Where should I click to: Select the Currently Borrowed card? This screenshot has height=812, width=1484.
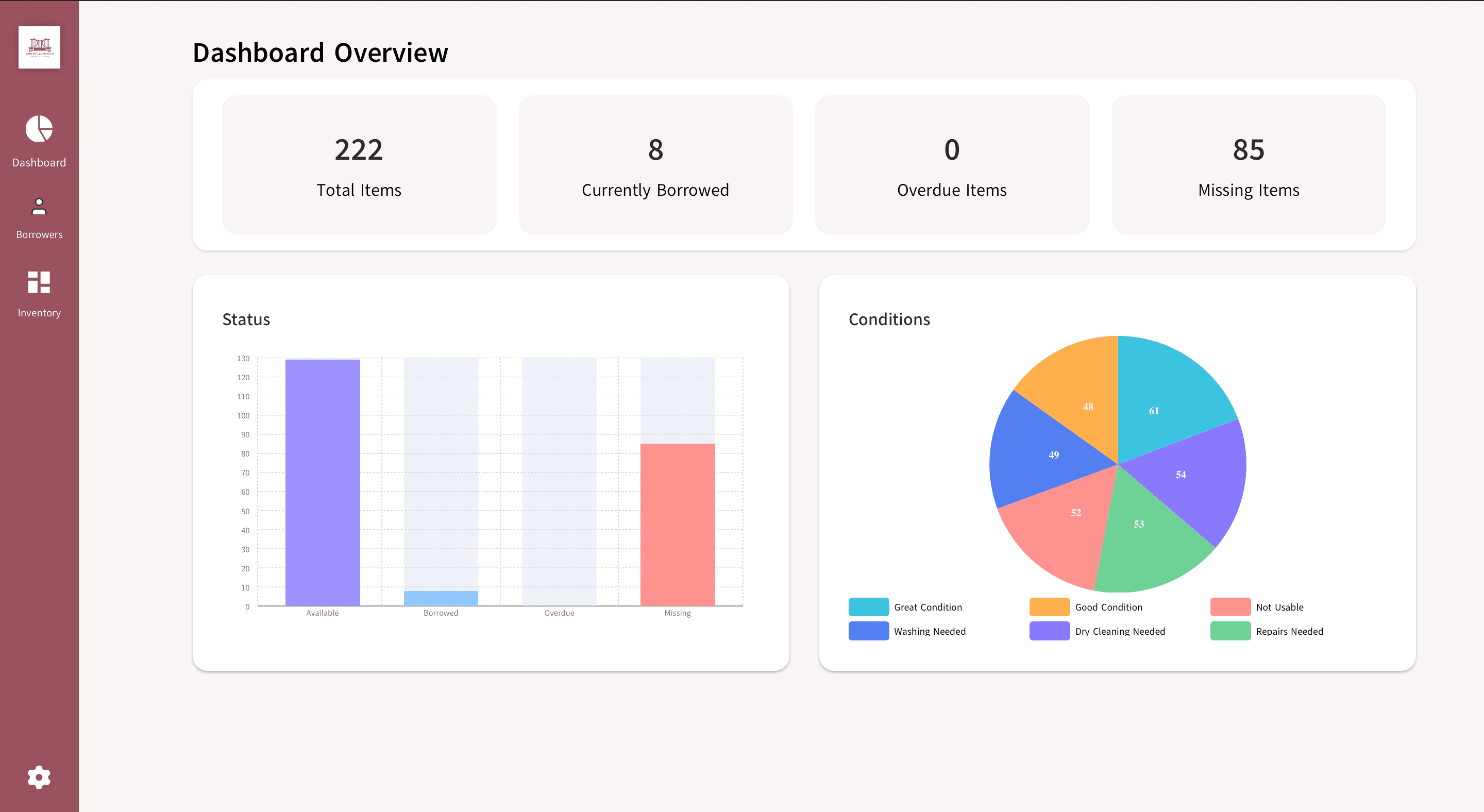(655, 165)
